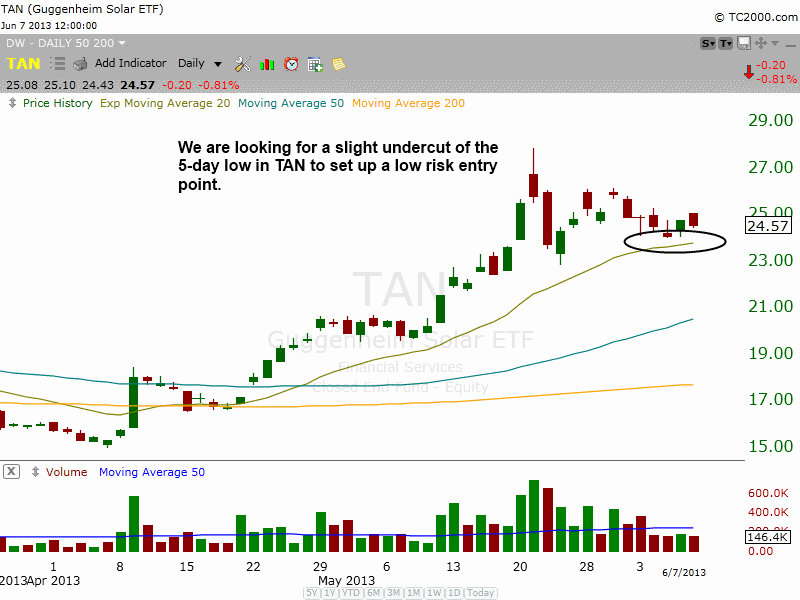Click the calendar-with-plus icon
Viewport: 800px width, 600px height.
[x=315, y=64]
